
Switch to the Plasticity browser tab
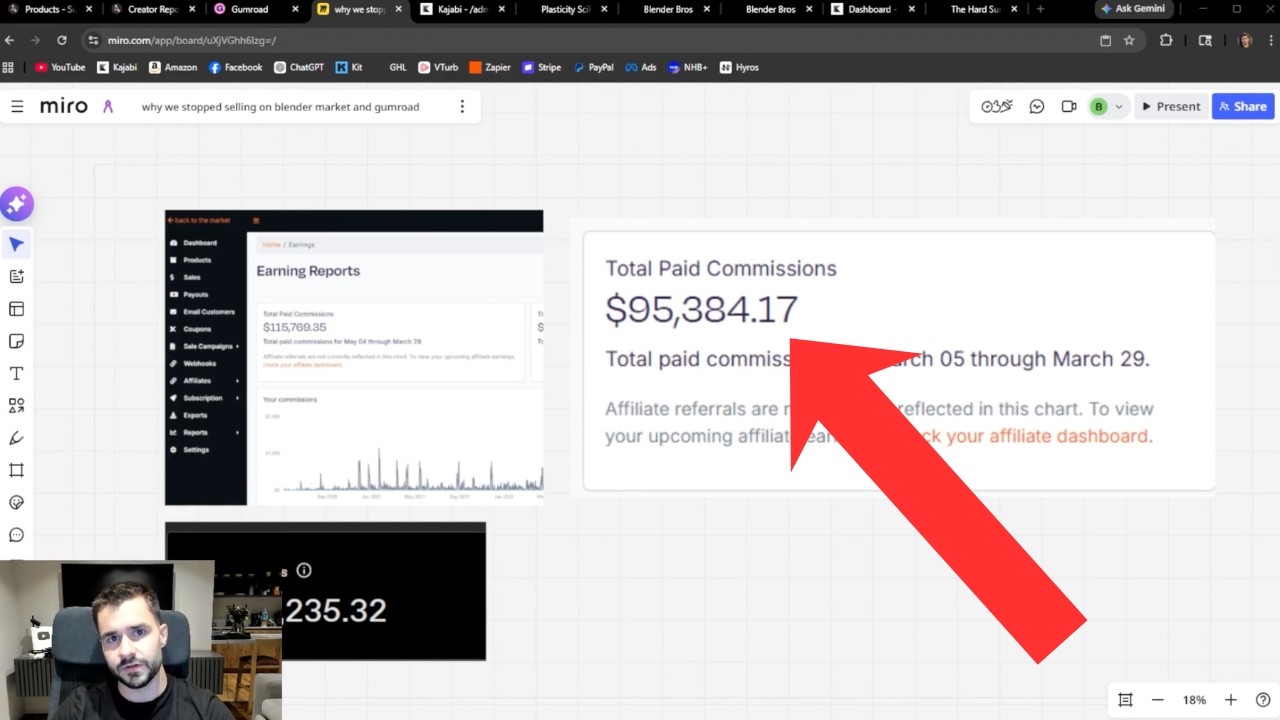[x=565, y=9]
